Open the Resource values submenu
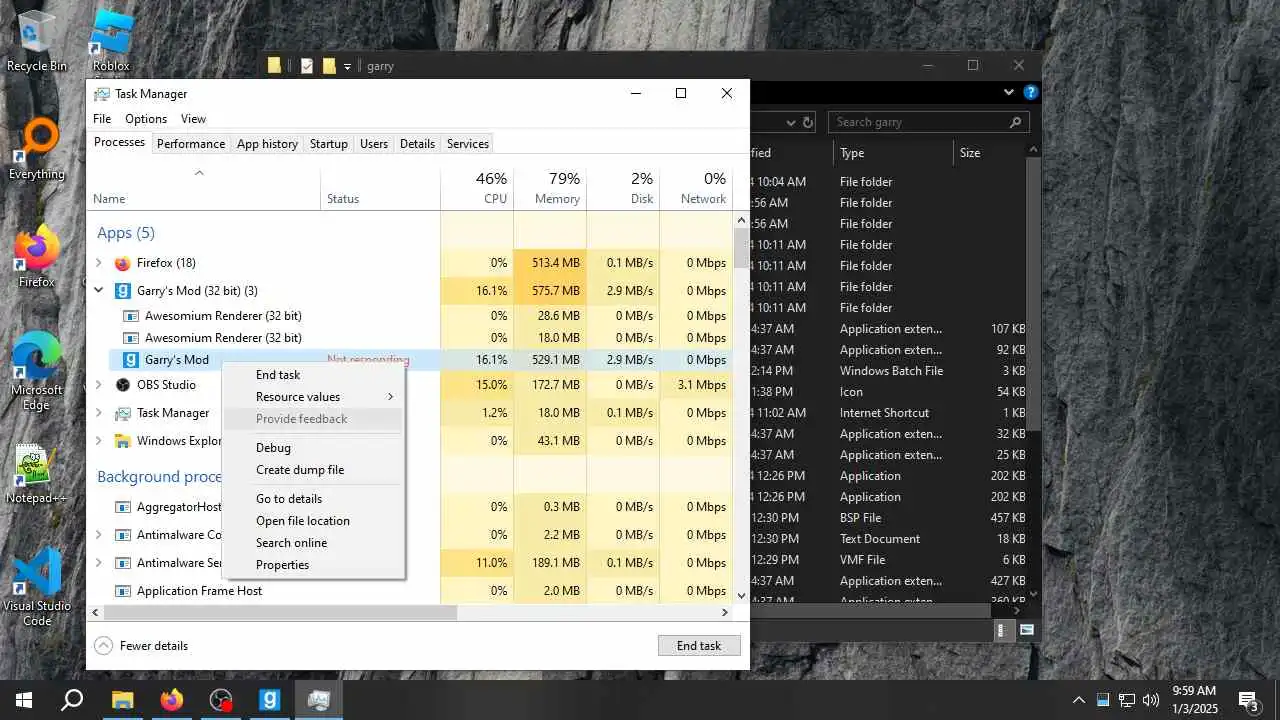Viewport: 1280px width, 720px height. (313, 397)
